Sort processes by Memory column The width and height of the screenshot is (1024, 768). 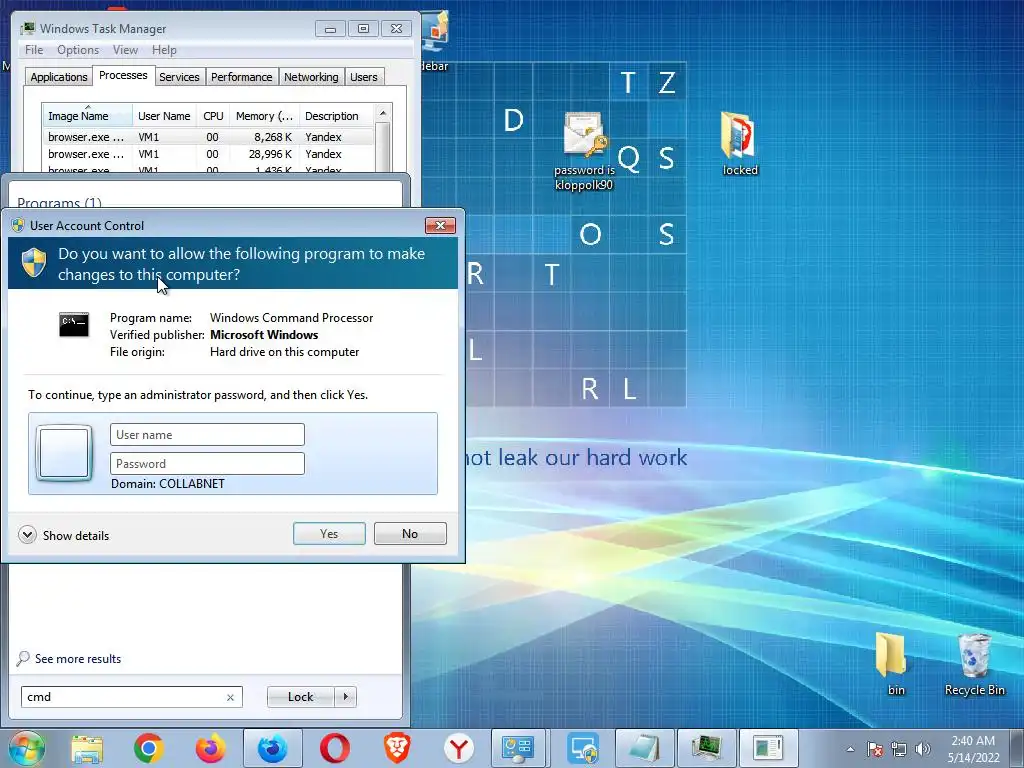click(x=264, y=116)
